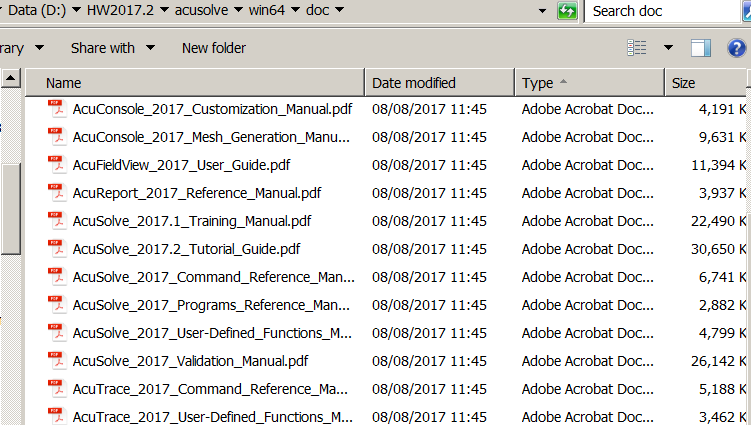
Task: Select AcuConsole_2017_Mesh_Generation_Manu... file name
Action: 211,137
